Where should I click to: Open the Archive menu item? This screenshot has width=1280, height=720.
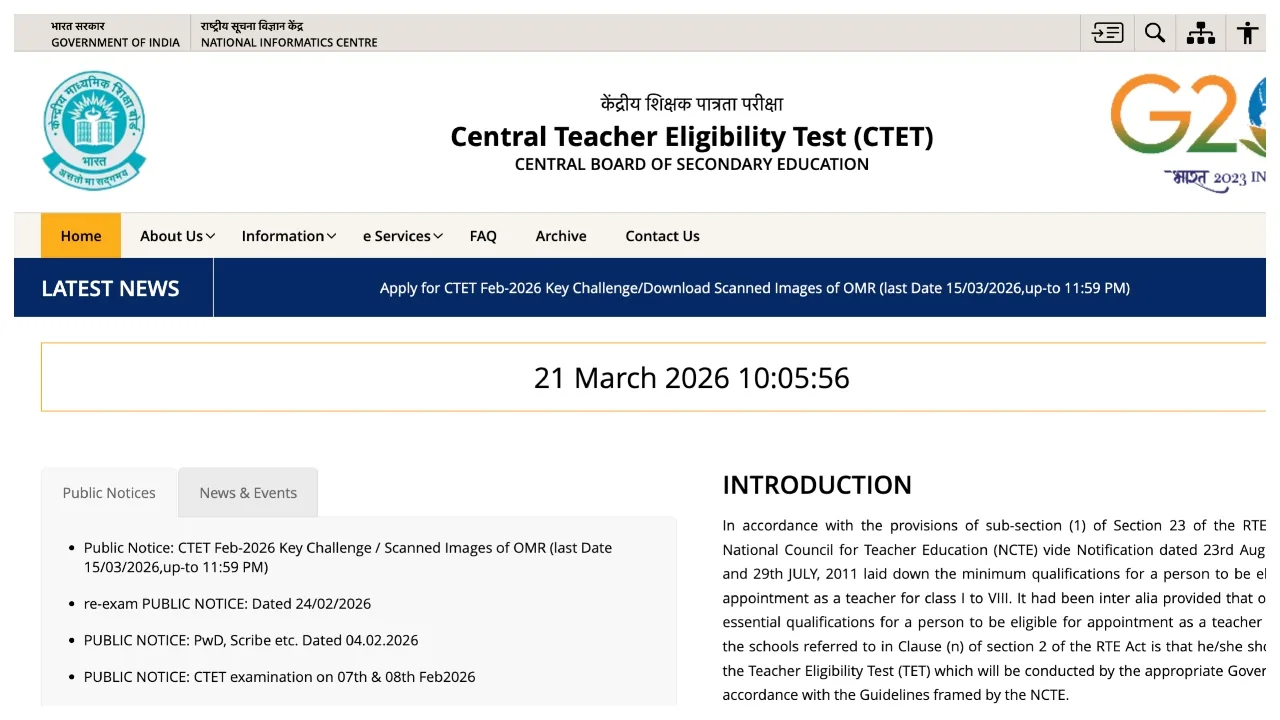[561, 236]
